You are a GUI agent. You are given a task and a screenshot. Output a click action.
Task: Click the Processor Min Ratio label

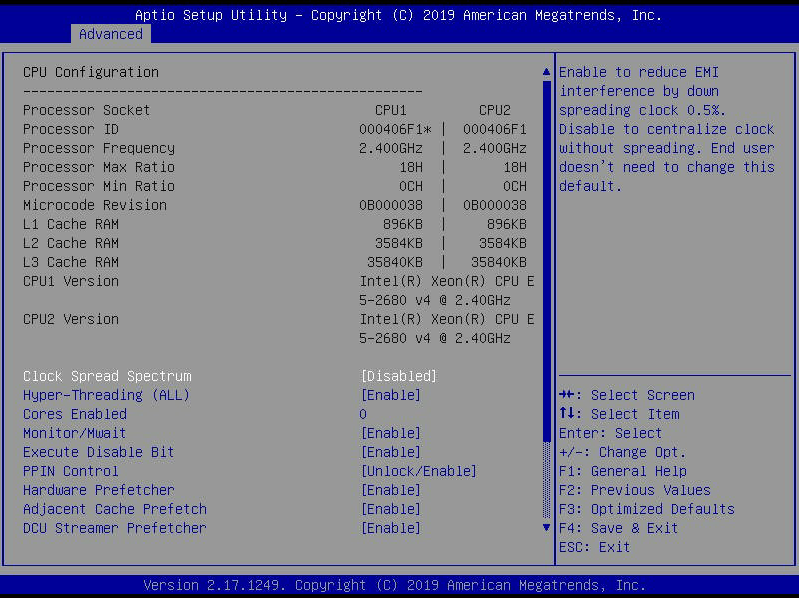(99, 186)
